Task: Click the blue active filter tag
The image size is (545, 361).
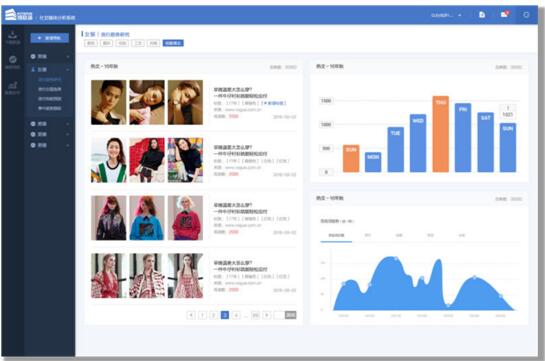Action: pyautogui.click(x=173, y=43)
